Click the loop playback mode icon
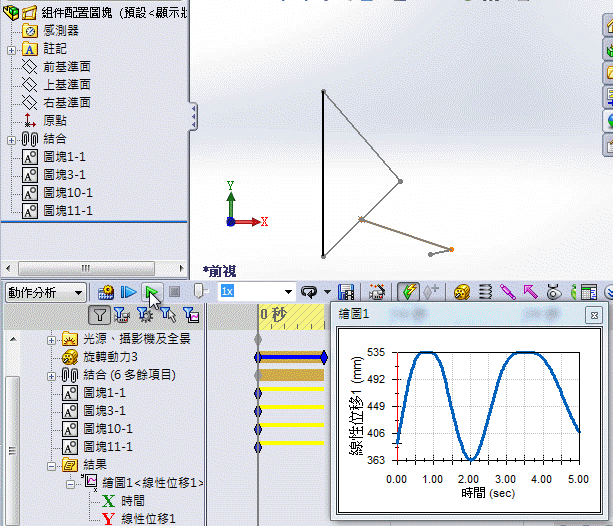This screenshot has height=526, width=613. (310, 292)
